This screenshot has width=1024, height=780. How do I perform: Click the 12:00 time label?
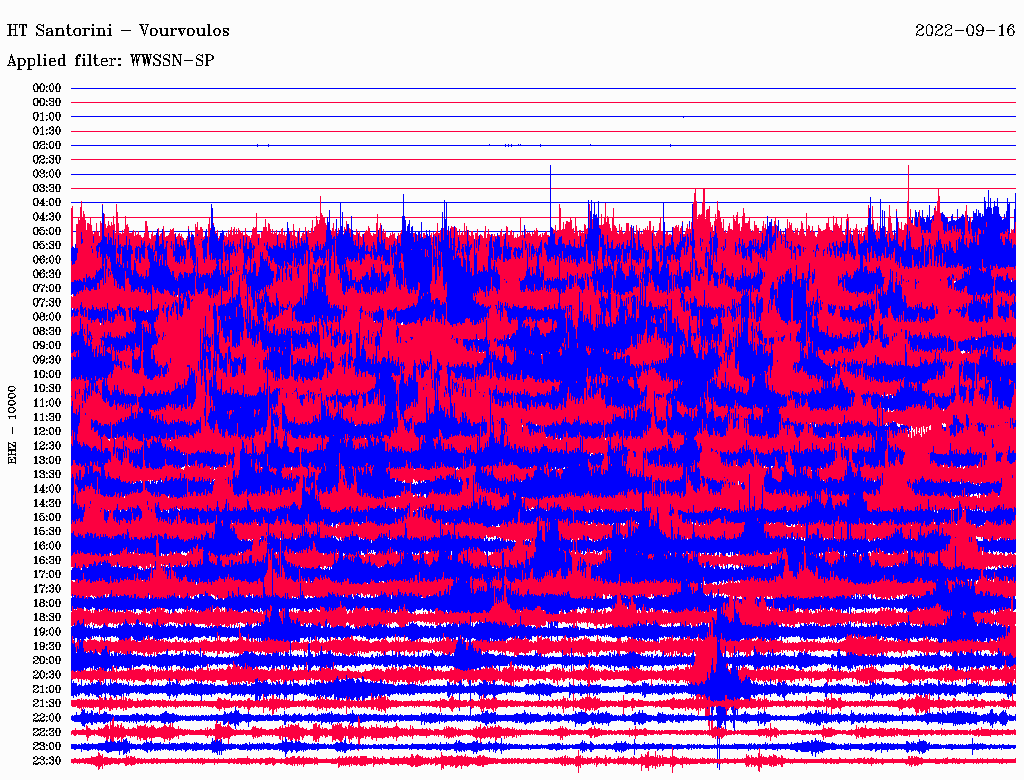click(x=46, y=431)
